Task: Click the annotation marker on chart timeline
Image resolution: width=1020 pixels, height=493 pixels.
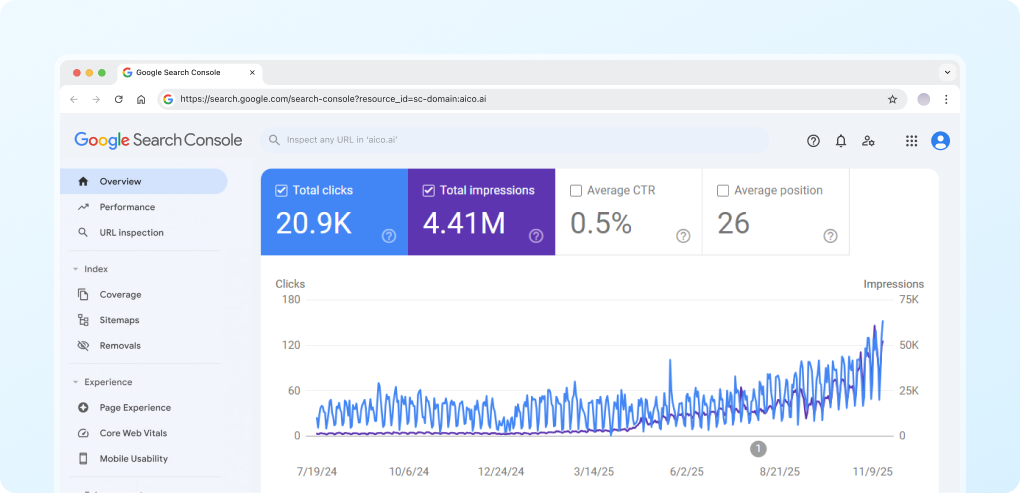Action: pos(758,449)
